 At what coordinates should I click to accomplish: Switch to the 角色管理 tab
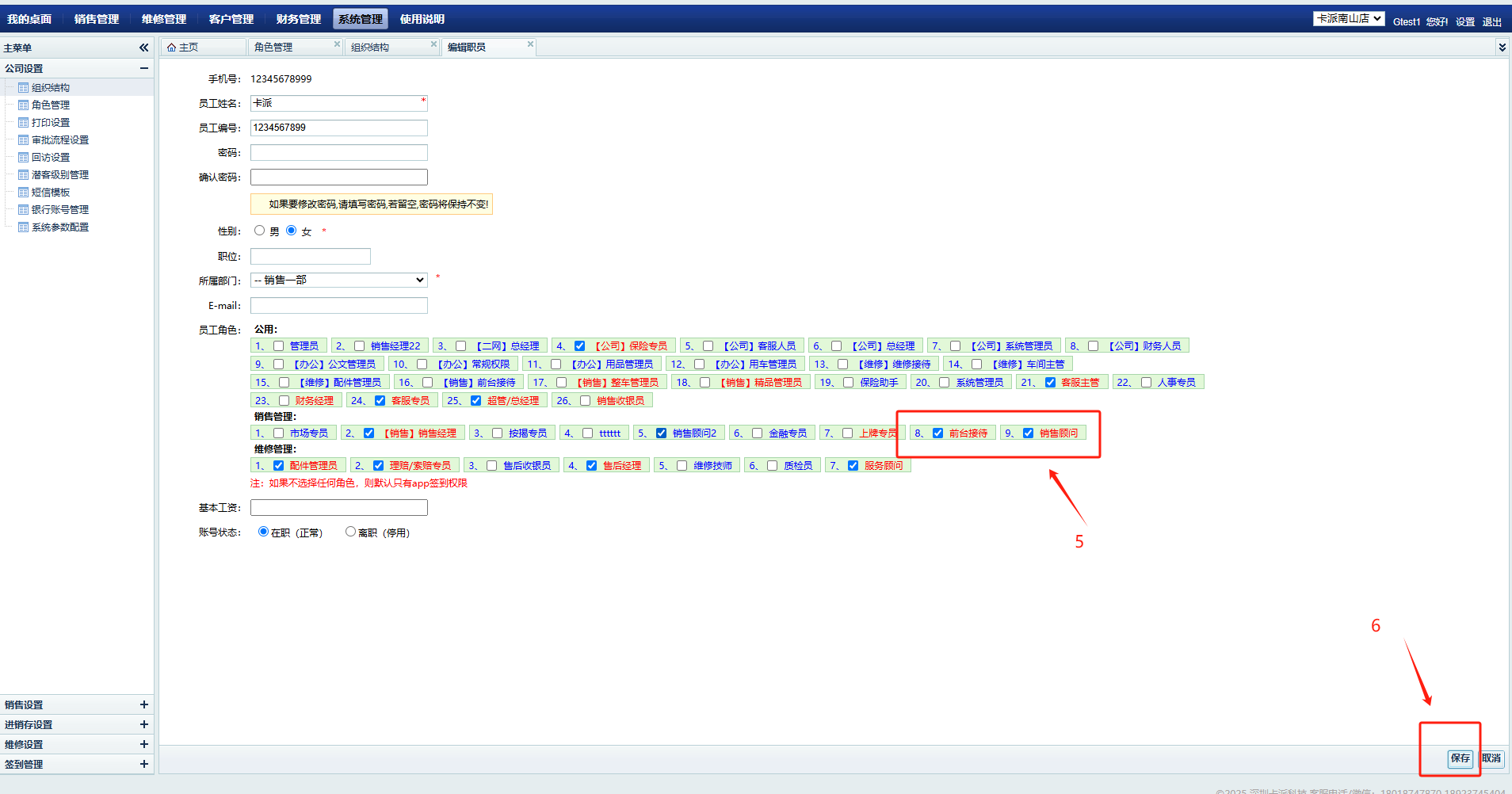[274, 48]
